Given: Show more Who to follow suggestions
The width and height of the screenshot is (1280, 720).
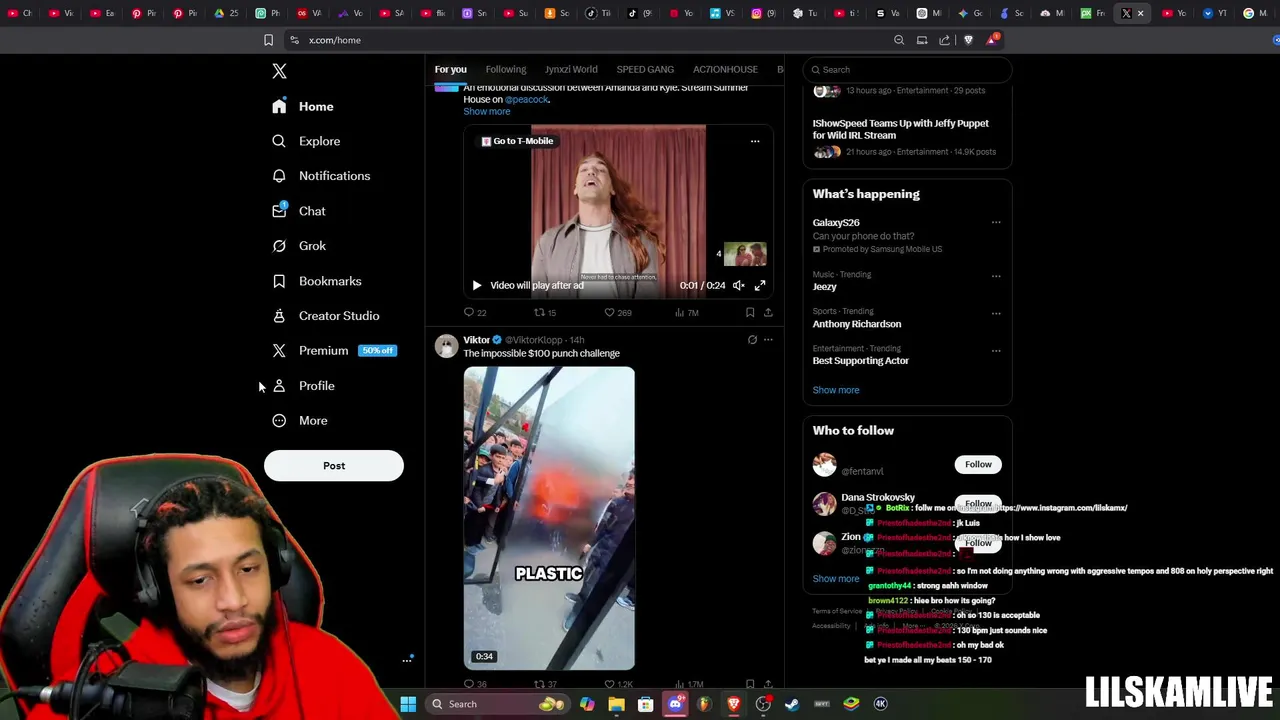Looking at the screenshot, I should pos(836,579).
